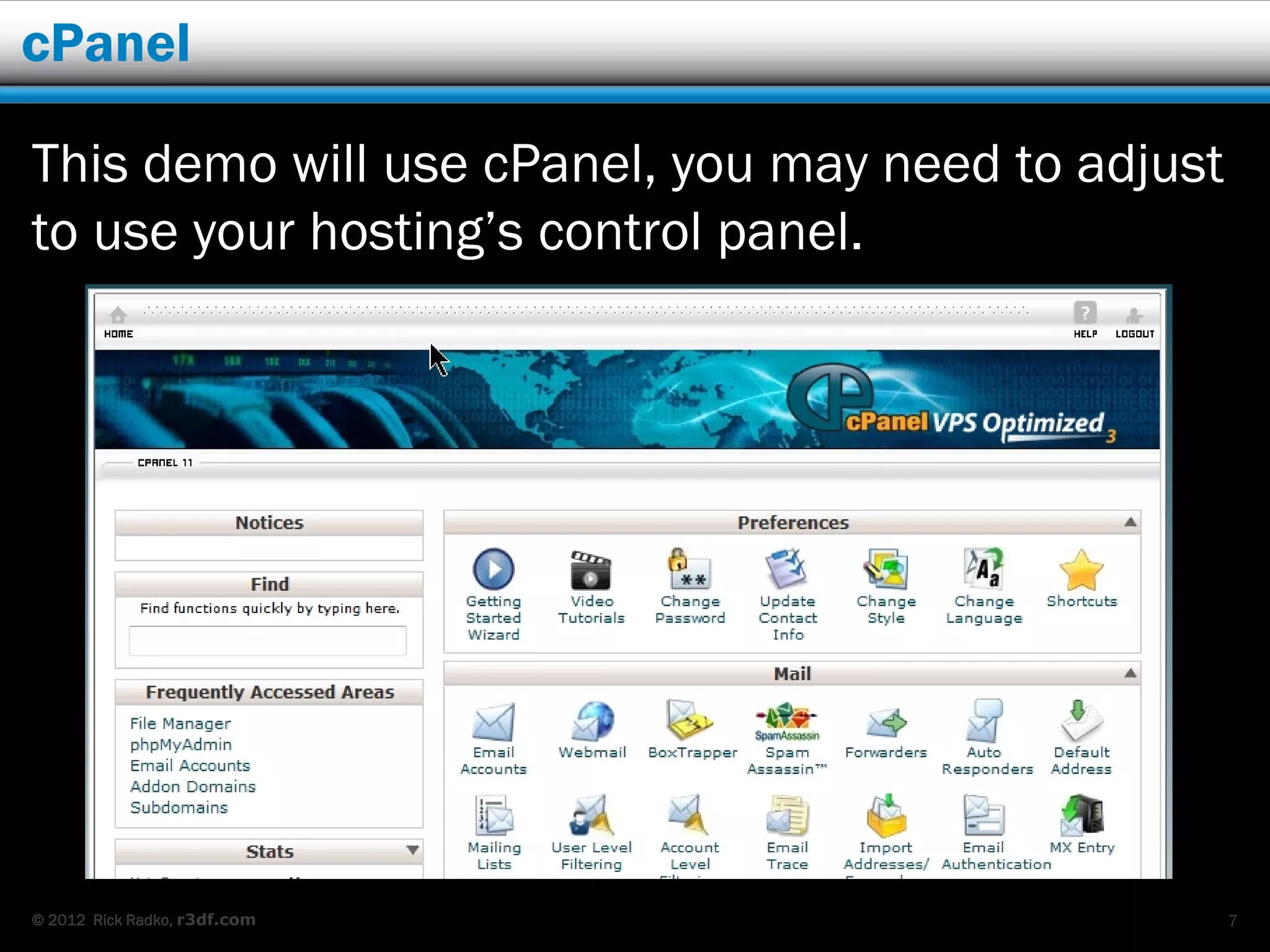Open Auto Responders icon
The image size is (1270, 952).
click(984, 721)
